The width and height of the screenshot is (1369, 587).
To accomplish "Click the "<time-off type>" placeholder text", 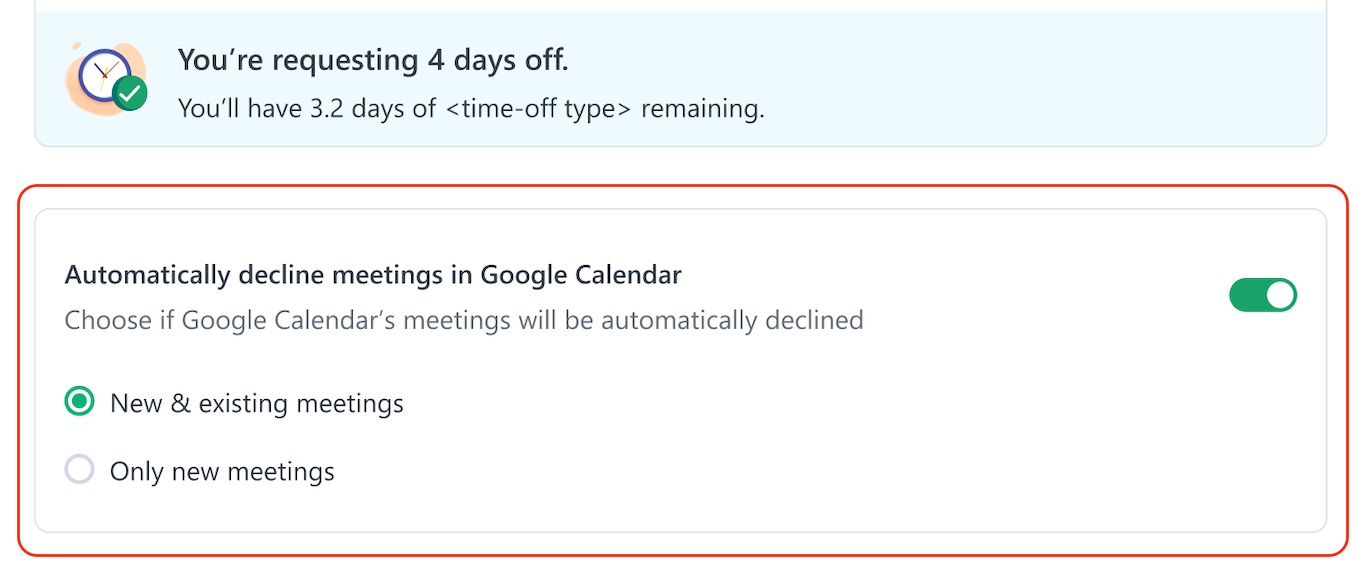I will coord(538,108).
